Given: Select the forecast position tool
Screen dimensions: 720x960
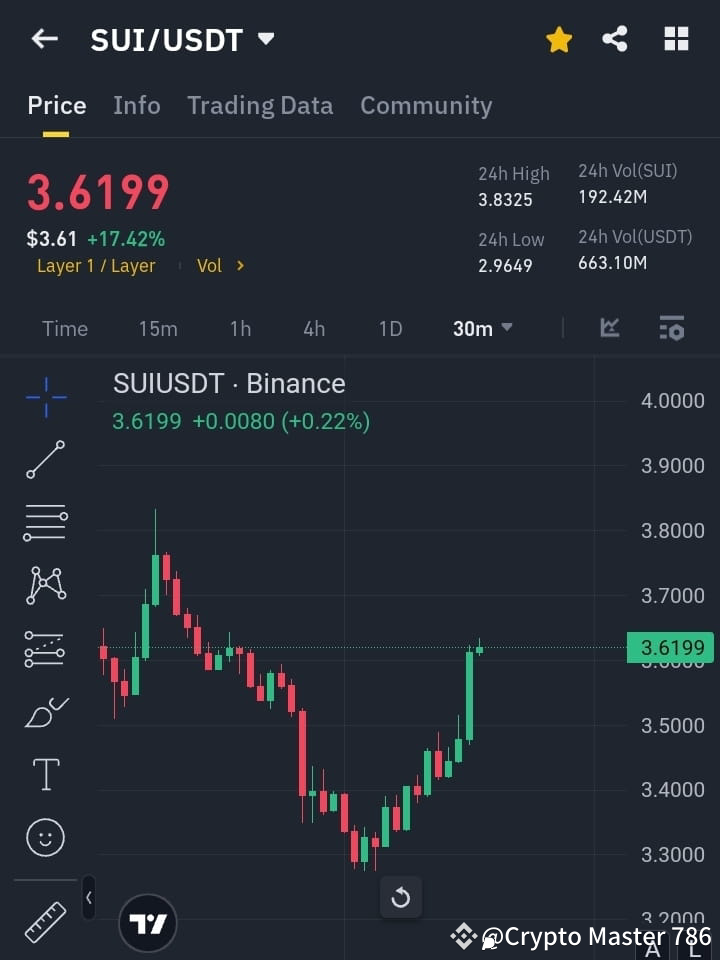Looking at the screenshot, I should 45,649.
